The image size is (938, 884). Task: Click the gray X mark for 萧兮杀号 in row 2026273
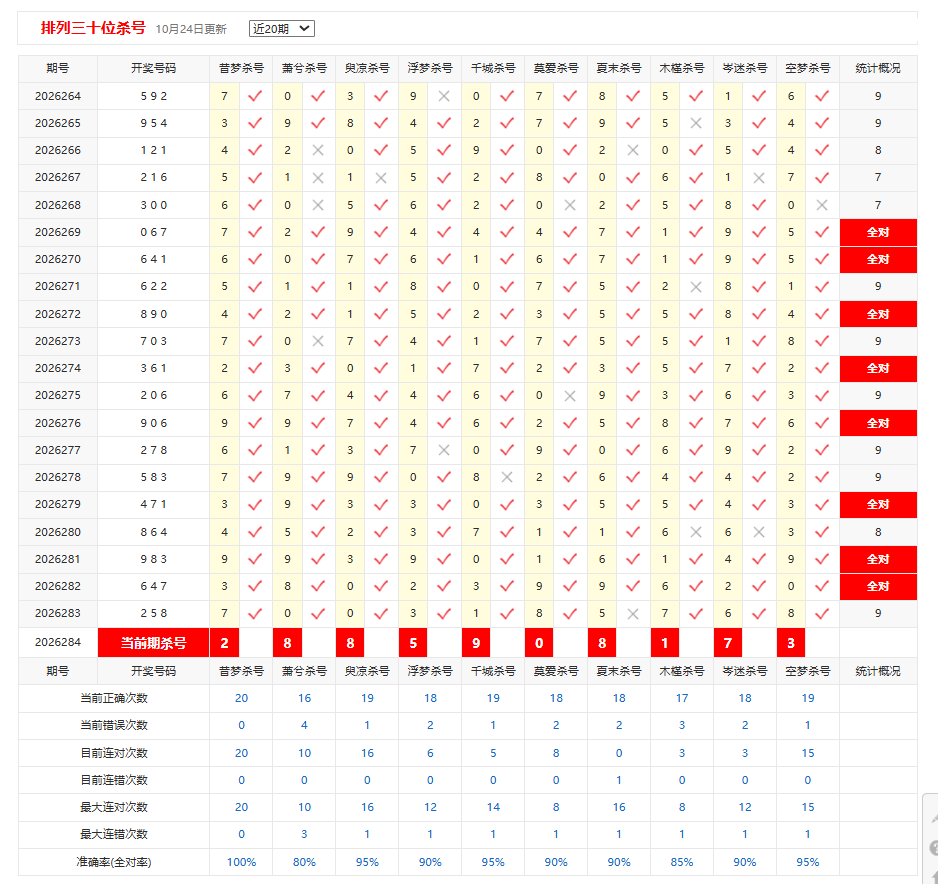click(x=318, y=341)
